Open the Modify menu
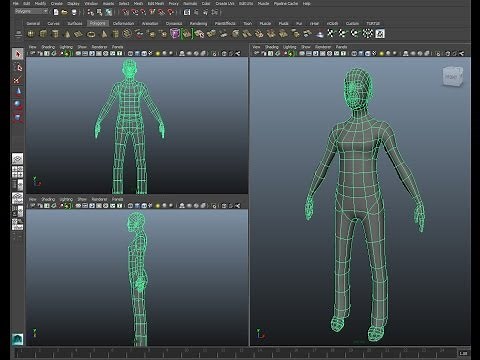The image size is (480, 360). (x=40, y=4)
